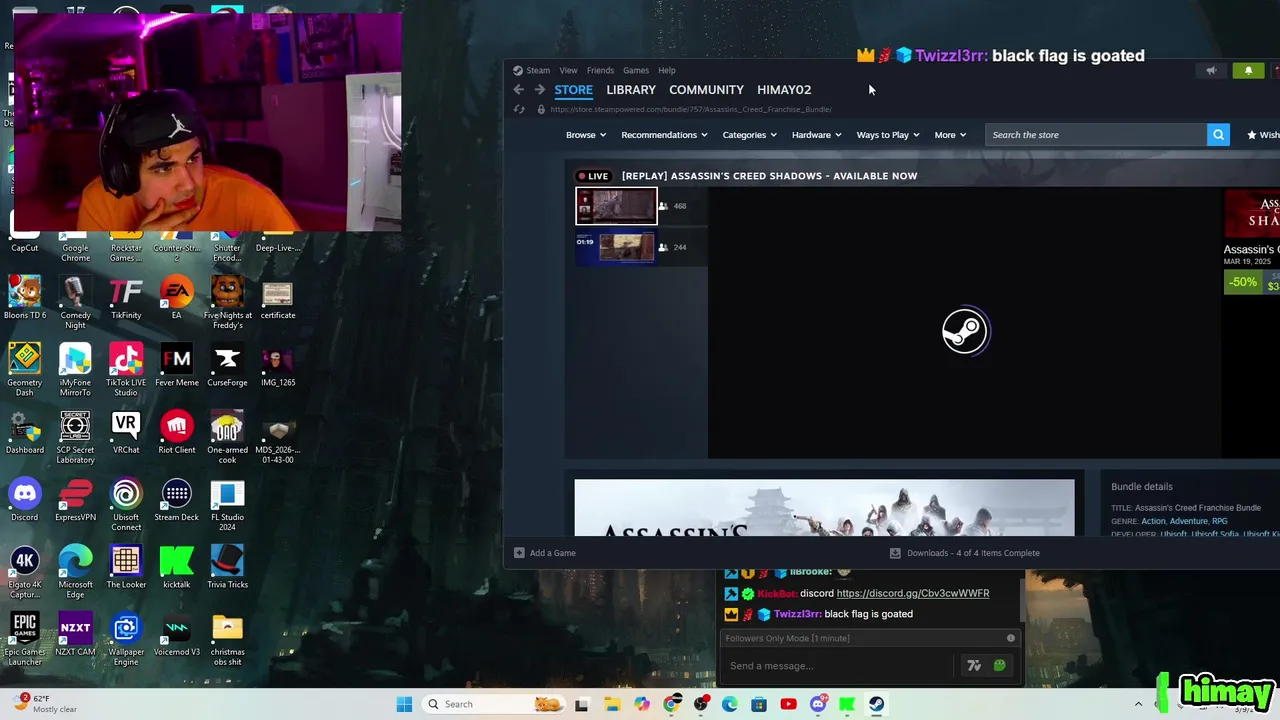This screenshot has height=720, width=1280.
Task: Open the Games menu in Steam
Action: tap(636, 70)
